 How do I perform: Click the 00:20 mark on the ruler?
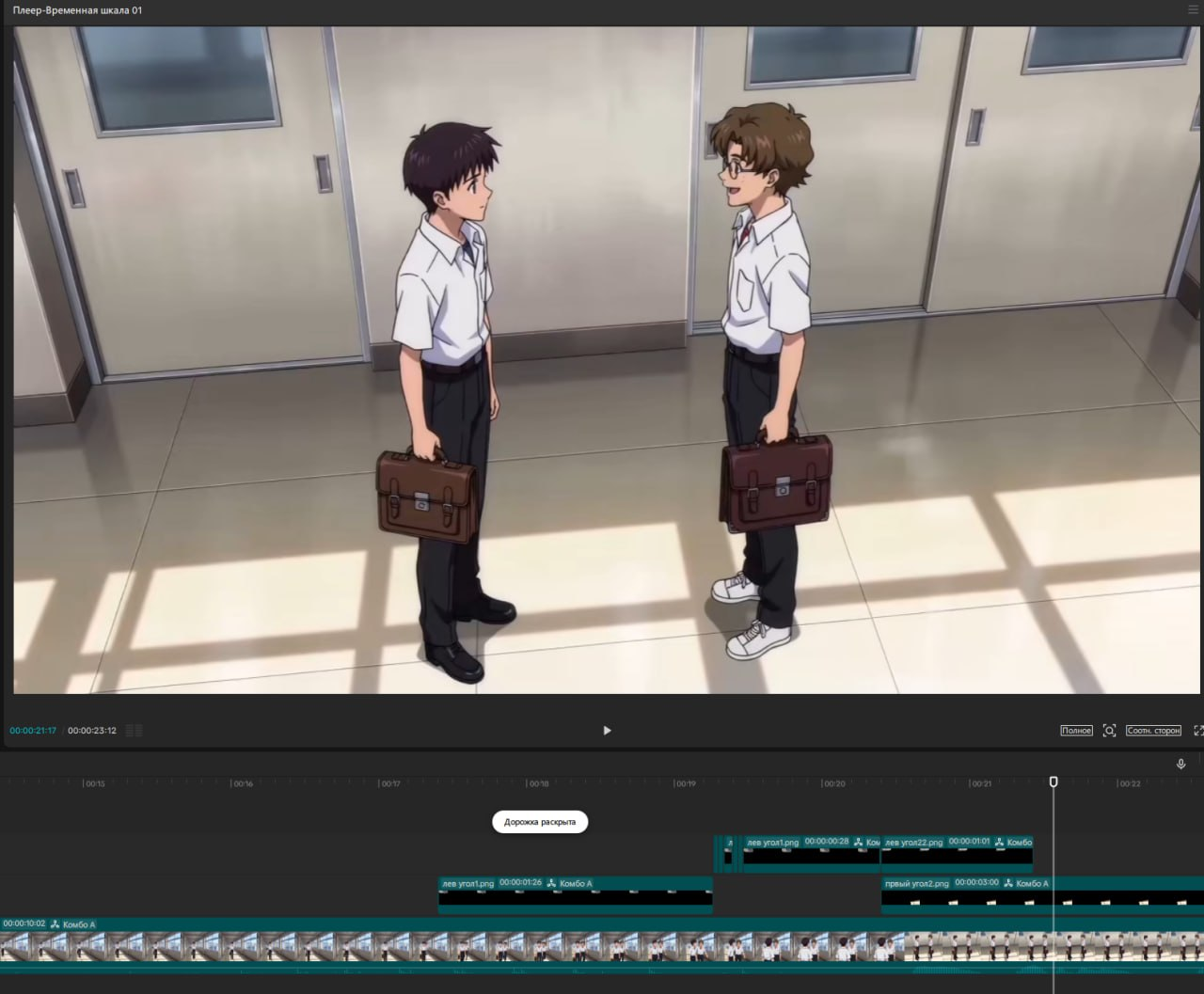[833, 783]
